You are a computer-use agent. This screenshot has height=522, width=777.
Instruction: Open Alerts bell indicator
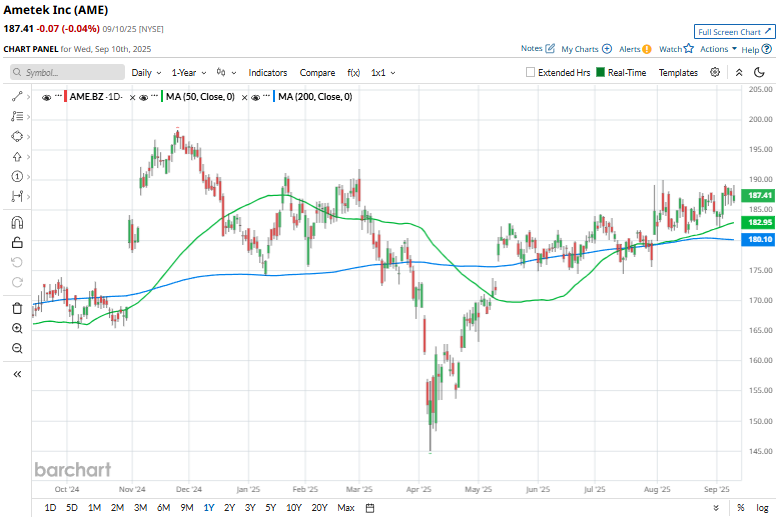tap(647, 49)
